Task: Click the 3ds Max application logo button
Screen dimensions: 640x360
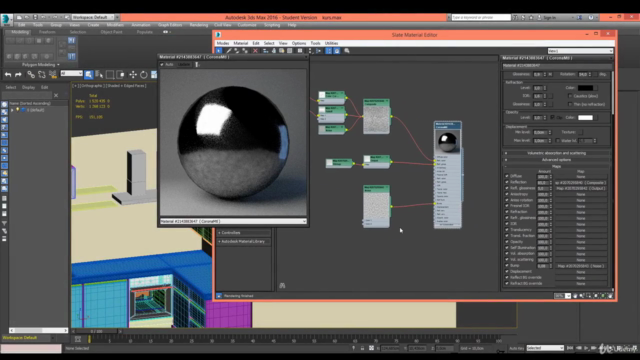Action: 6,19
